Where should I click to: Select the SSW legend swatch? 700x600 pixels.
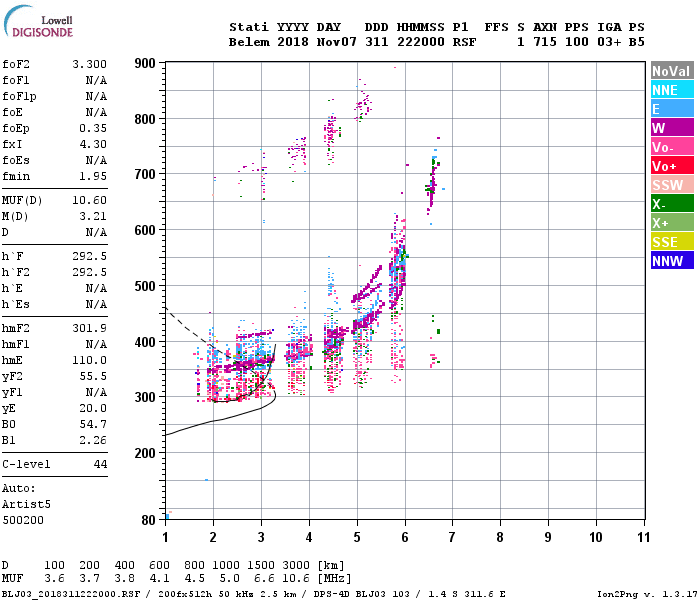click(672, 185)
